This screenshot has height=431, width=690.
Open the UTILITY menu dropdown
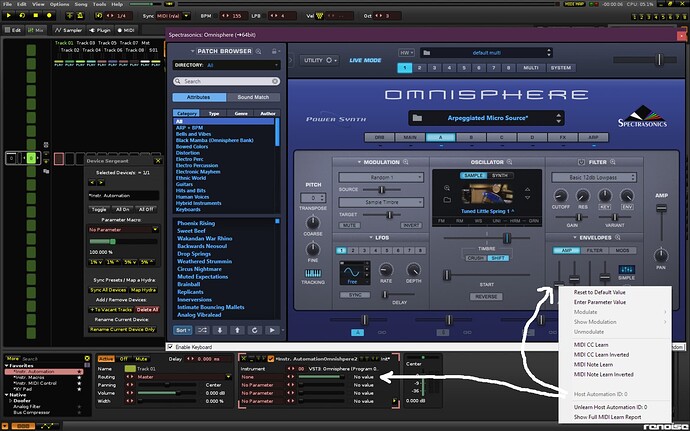(320, 60)
